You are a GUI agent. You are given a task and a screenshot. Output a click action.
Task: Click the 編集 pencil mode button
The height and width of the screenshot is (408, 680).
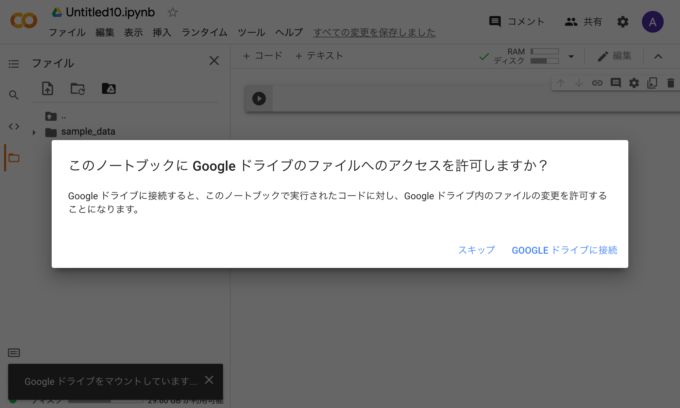coord(614,56)
